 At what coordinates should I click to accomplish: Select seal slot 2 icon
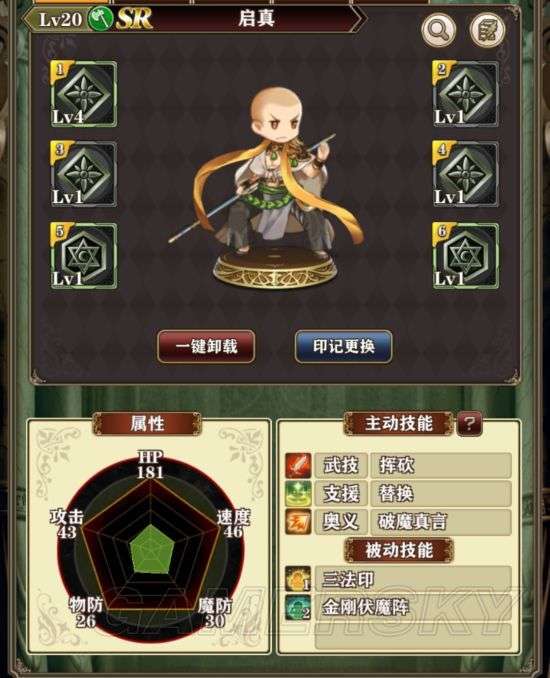click(x=466, y=94)
